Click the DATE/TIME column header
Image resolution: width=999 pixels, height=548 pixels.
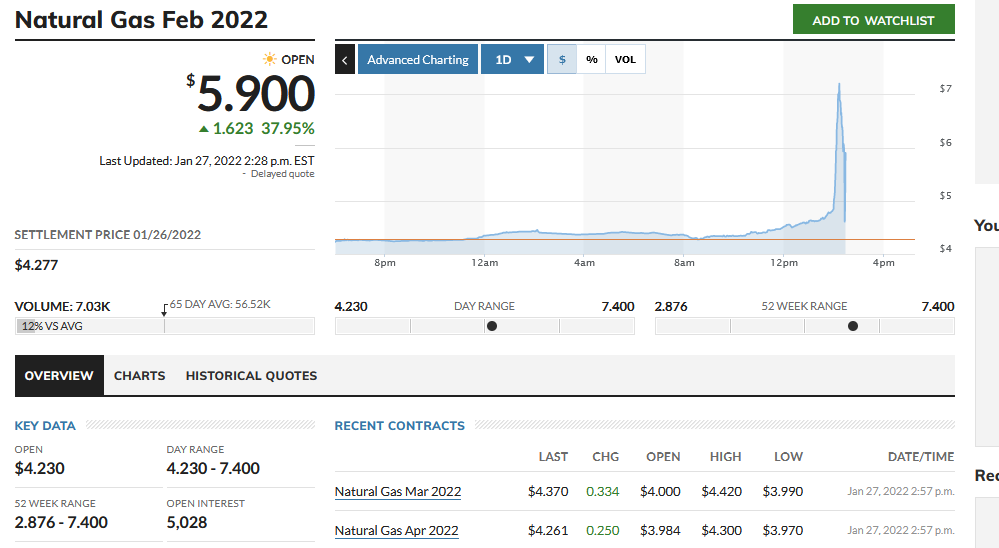pos(921,457)
